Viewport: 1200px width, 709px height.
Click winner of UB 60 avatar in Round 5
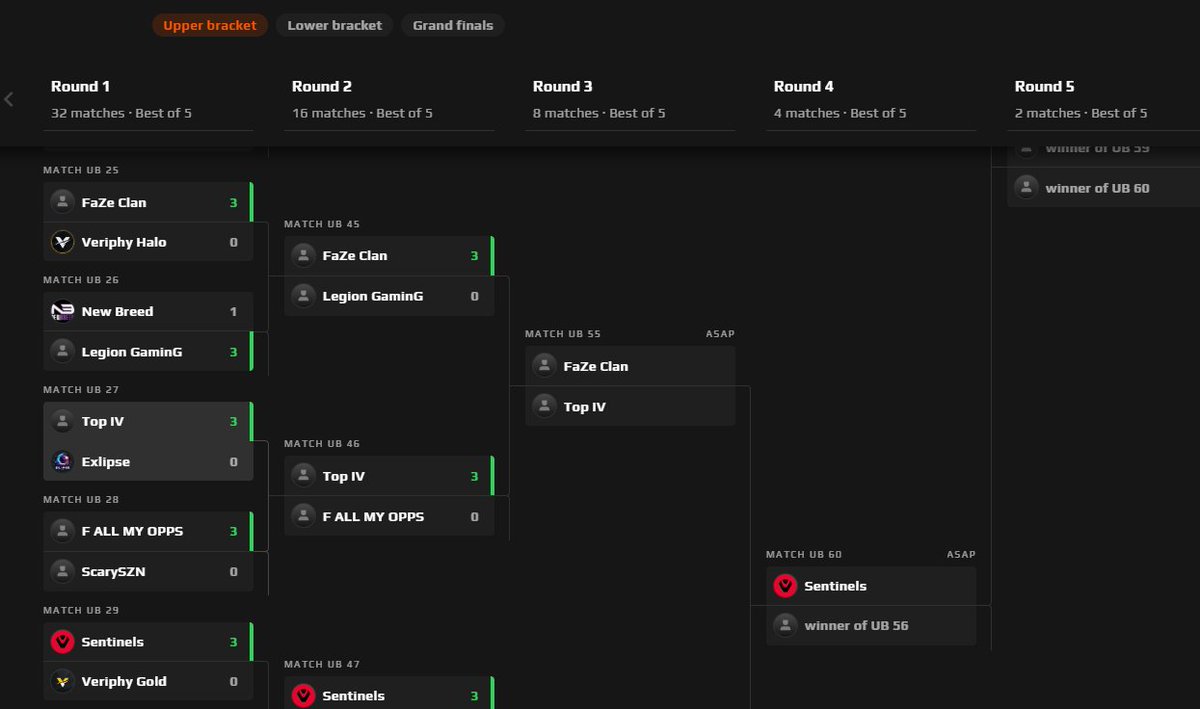click(1027, 187)
